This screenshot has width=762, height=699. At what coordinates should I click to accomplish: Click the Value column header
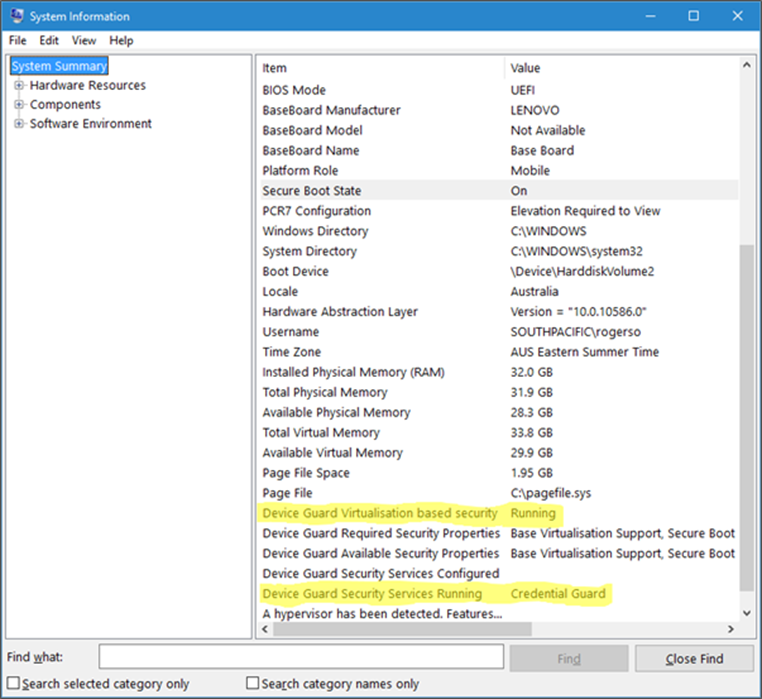coord(622,68)
